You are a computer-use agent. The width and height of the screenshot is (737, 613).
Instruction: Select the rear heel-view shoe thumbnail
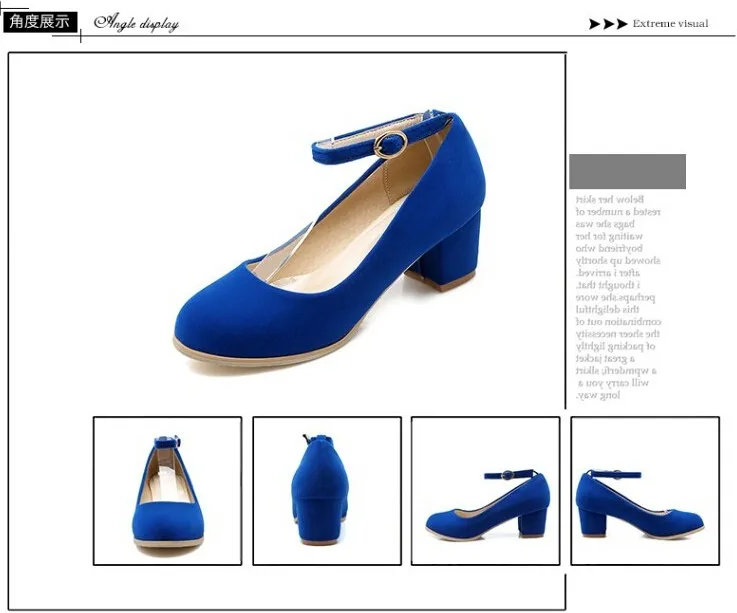pos(327,491)
